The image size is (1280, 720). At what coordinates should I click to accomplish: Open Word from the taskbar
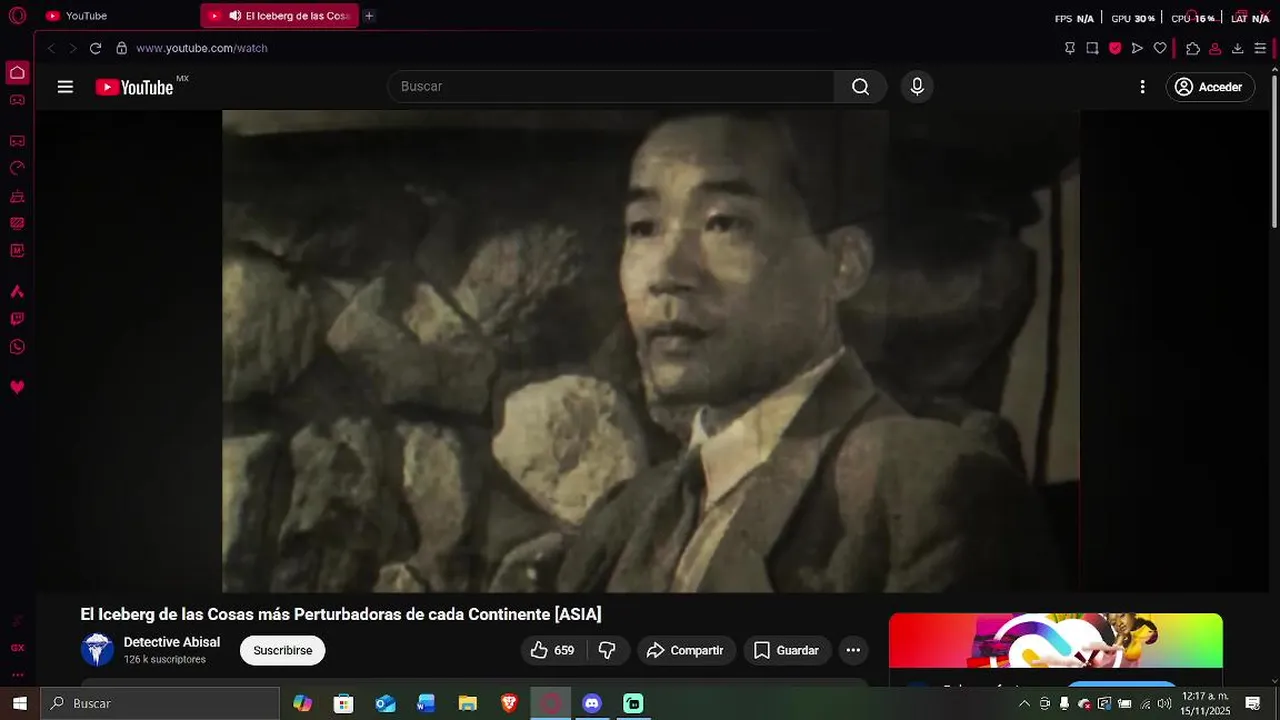coord(426,703)
